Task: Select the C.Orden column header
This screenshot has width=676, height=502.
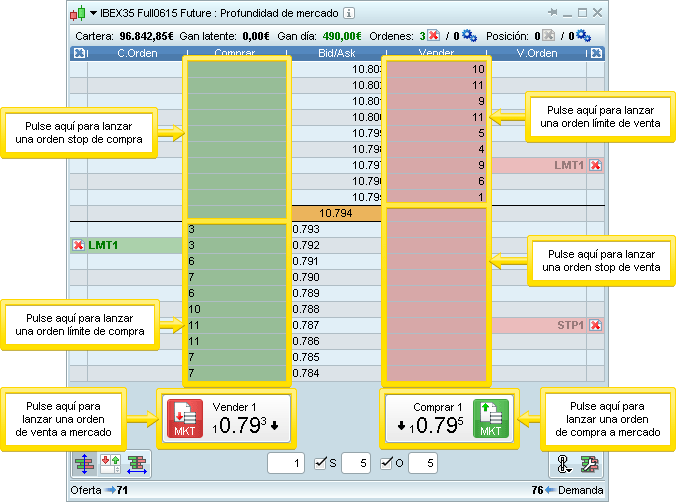Action: pos(137,53)
